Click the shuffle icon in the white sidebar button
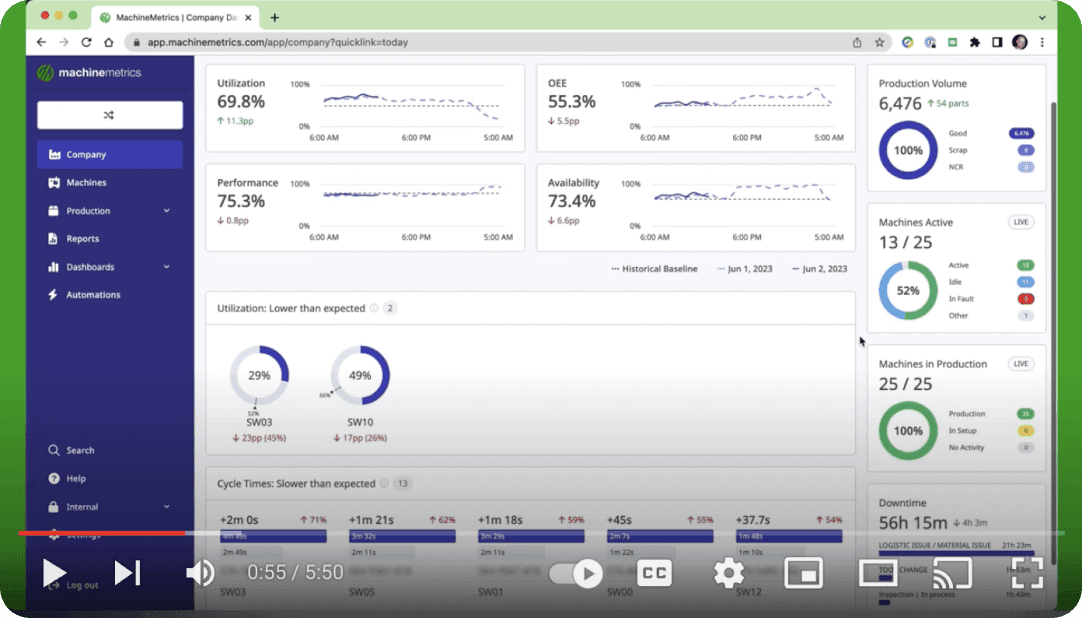1082x618 pixels. [108, 115]
